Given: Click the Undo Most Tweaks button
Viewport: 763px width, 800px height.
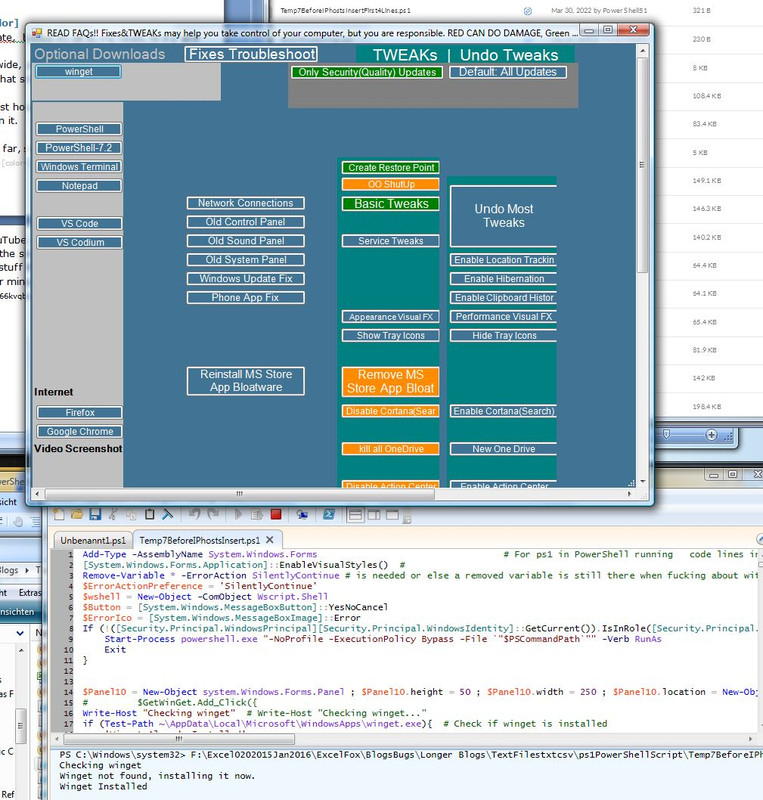Looking at the screenshot, I should click(503, 216).
